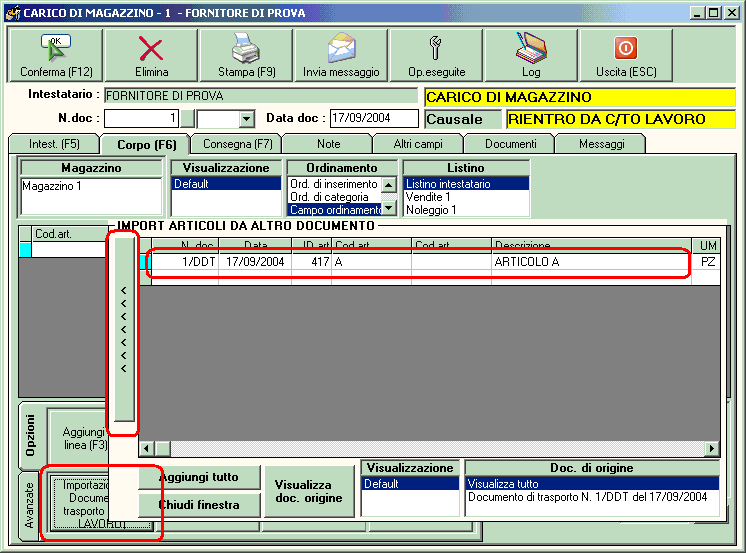Select the 1/DDT document cell
746x553 pixels.
pyautogui.click(x=185, y=261)
